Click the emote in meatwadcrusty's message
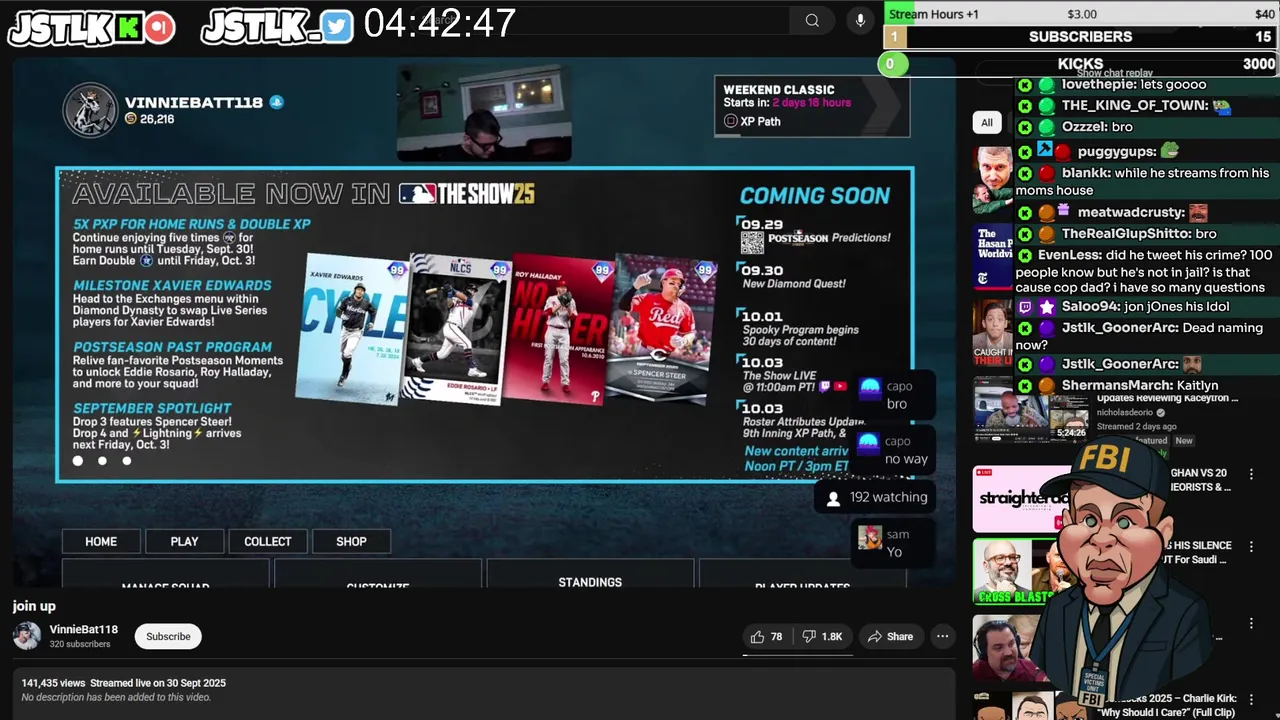The image size is (1280, 720). (1198, 212)
